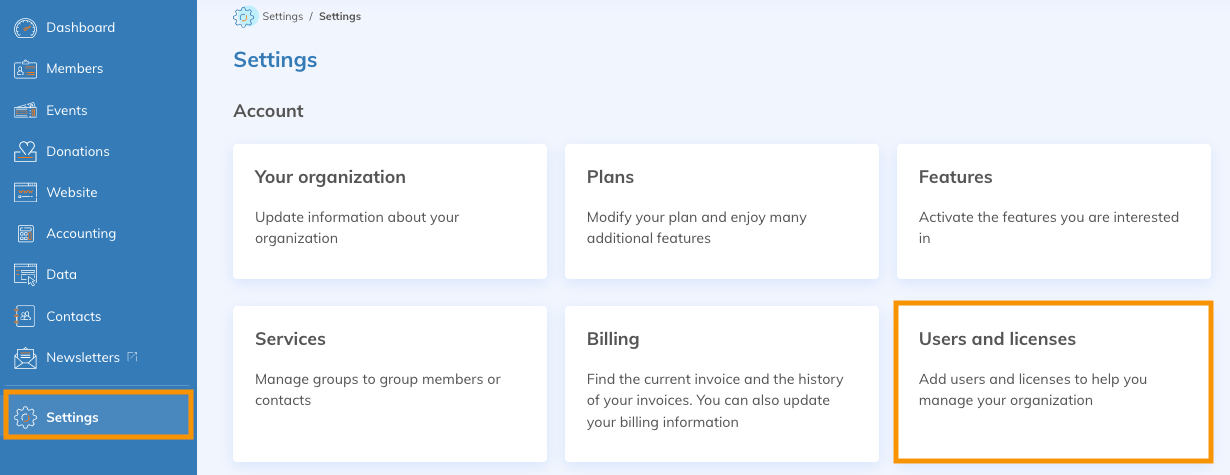Click the Contacts address book icon
The height and width of the screenshot is (475, 1230).
(26, 316)
